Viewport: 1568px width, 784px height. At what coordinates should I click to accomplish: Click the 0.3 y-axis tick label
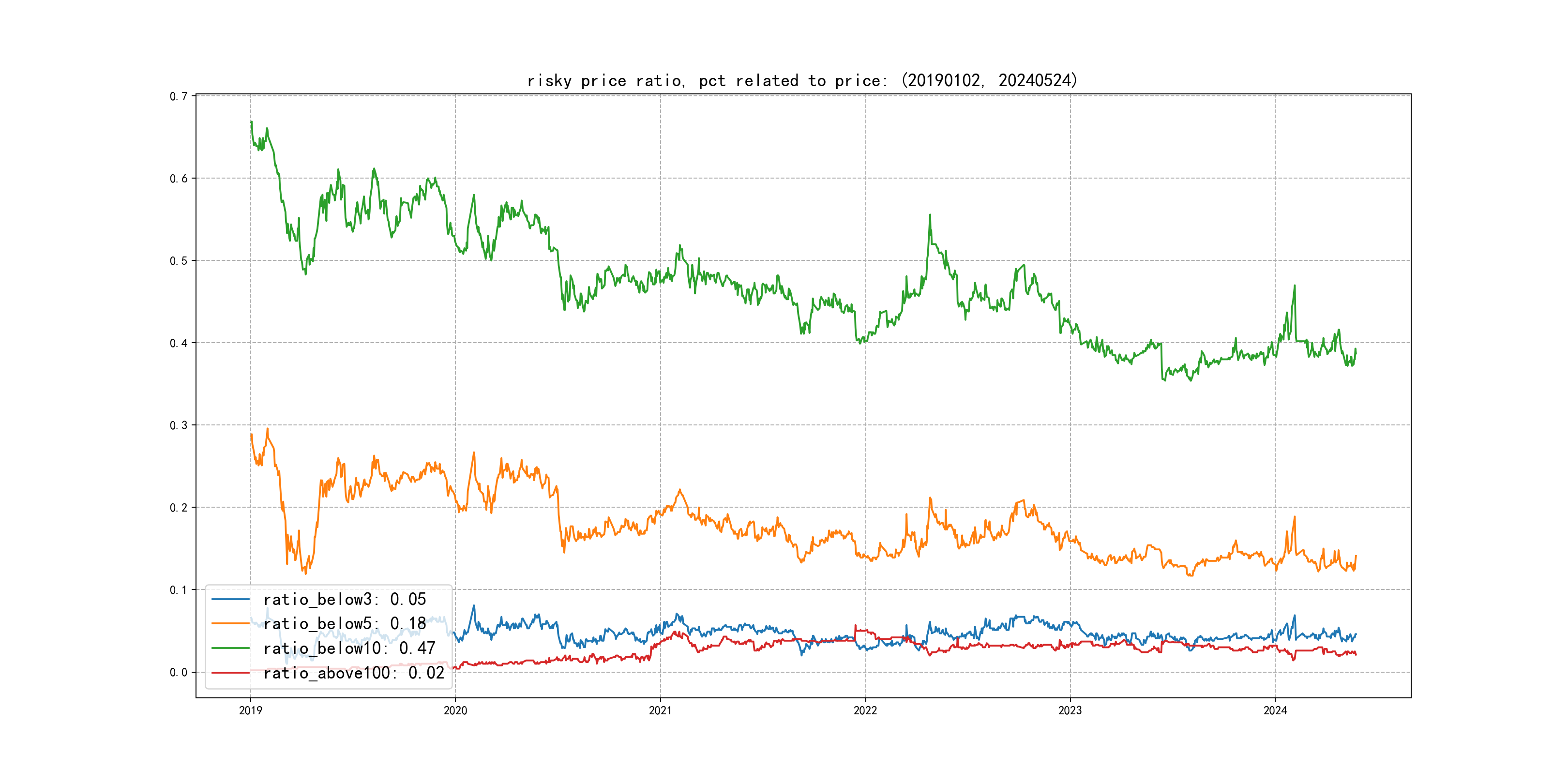[179, 425]
